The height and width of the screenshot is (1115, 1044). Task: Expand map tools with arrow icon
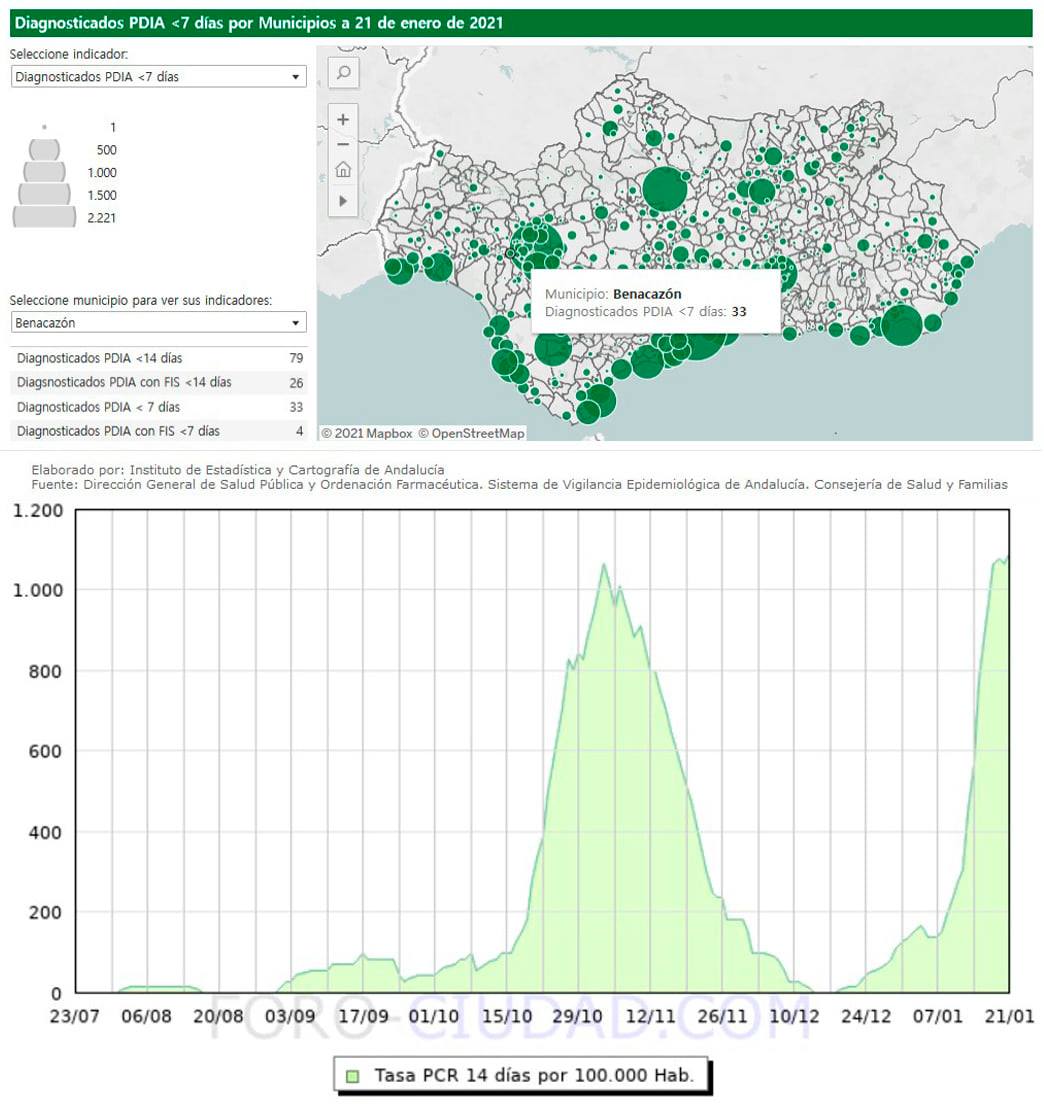(343, 201)
